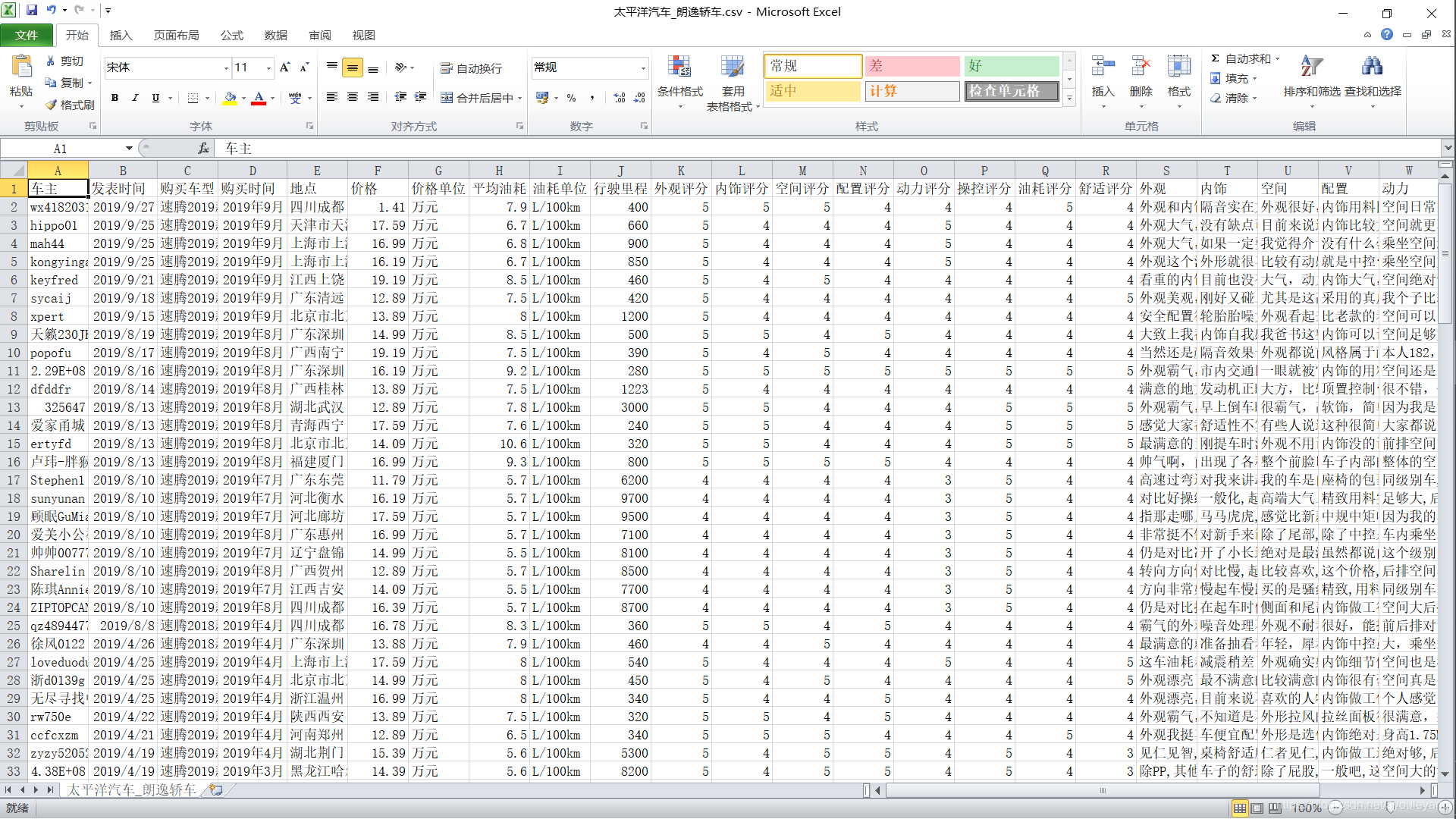Click the decrease indent icon
This screenshot has height=819, width=1456.
400,97
